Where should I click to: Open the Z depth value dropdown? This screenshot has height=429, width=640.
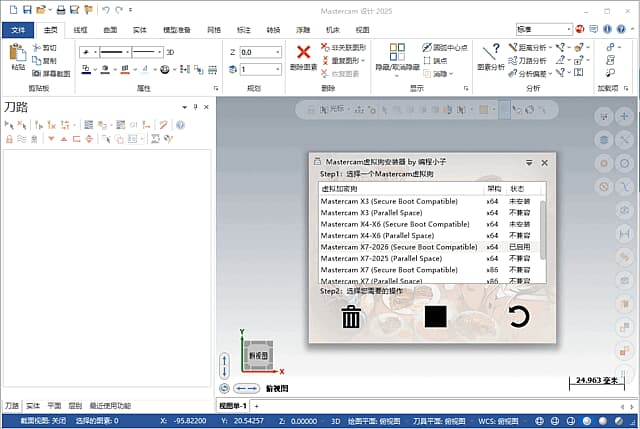277,52
